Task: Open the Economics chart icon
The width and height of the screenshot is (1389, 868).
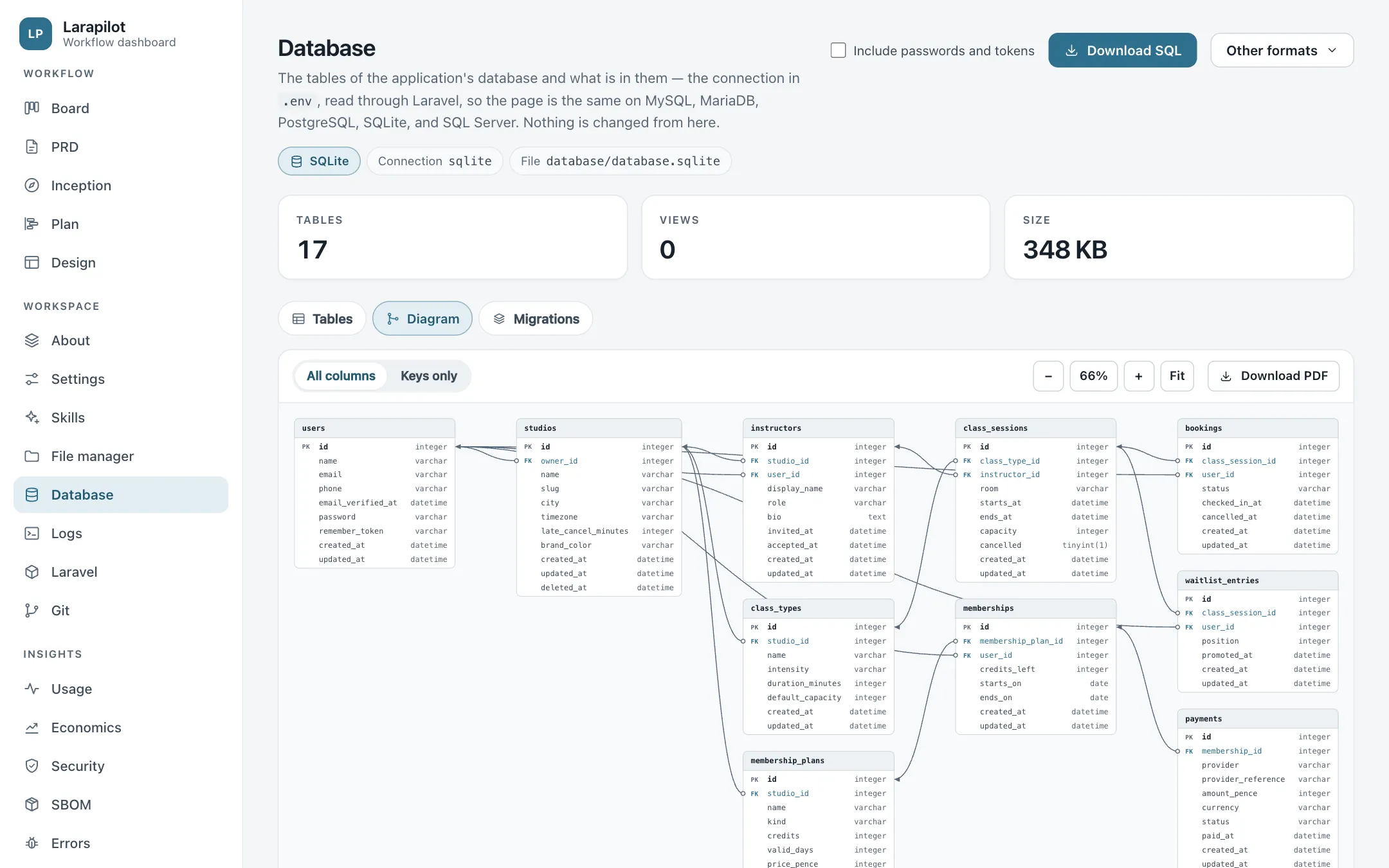Action: point(32,727)
